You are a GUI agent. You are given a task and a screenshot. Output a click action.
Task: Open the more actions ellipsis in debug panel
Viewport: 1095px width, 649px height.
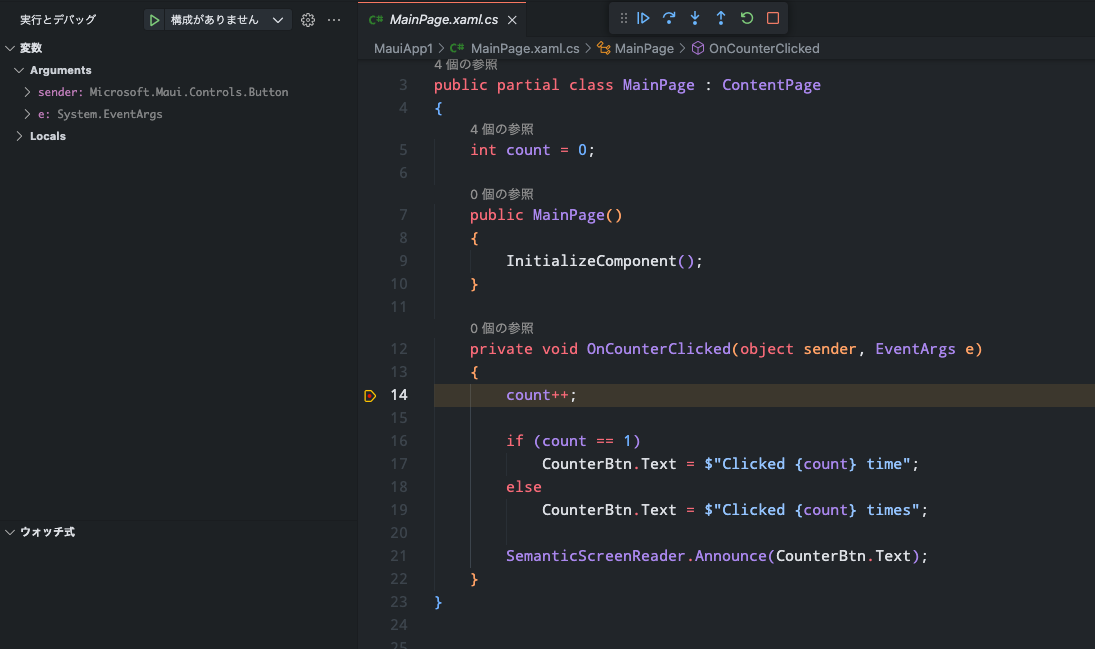pyautogui.click(x=334, y=19)
